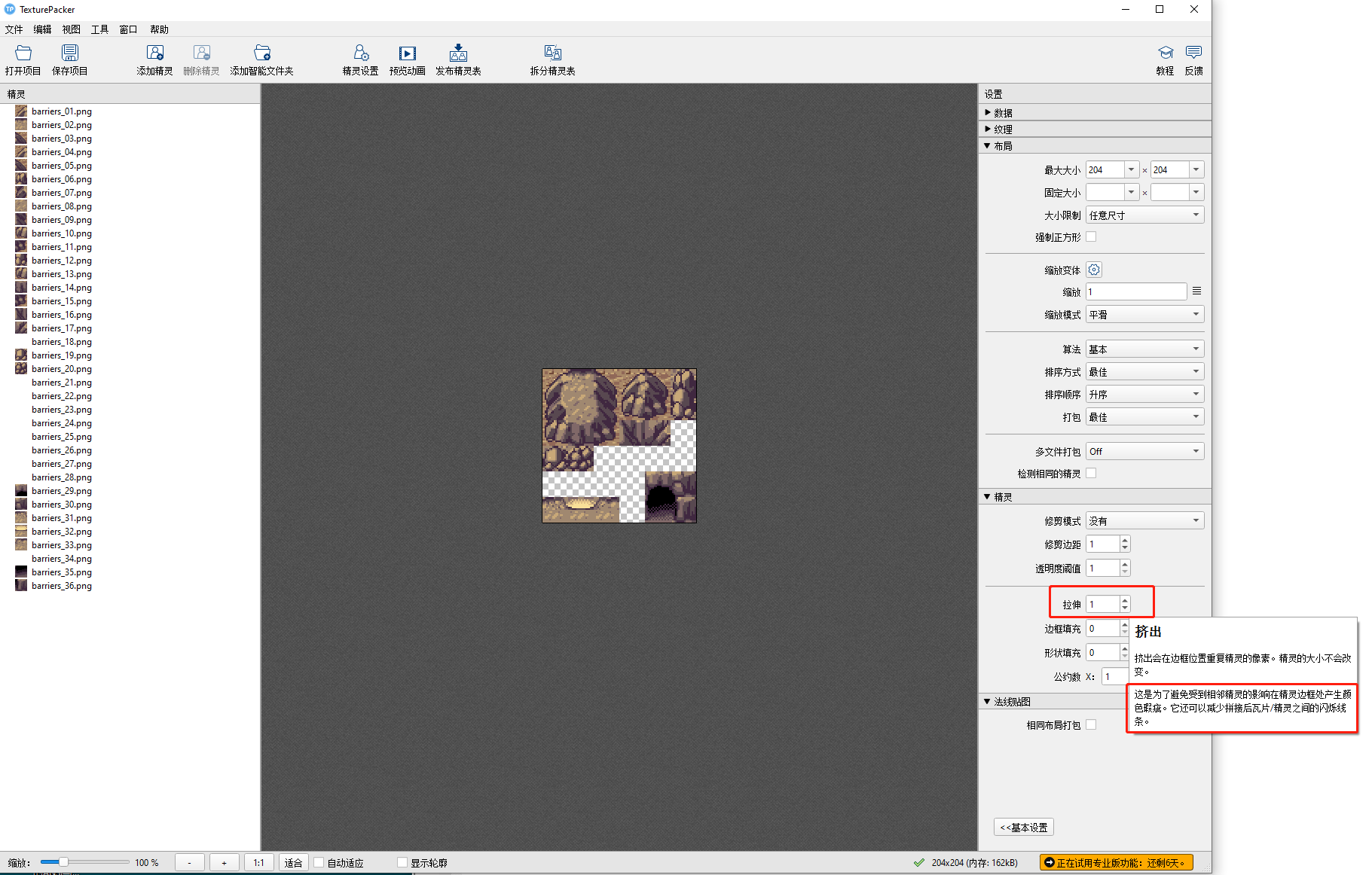
Task: Open the 排序方式 dropdown
Action: click(1144, 371)
